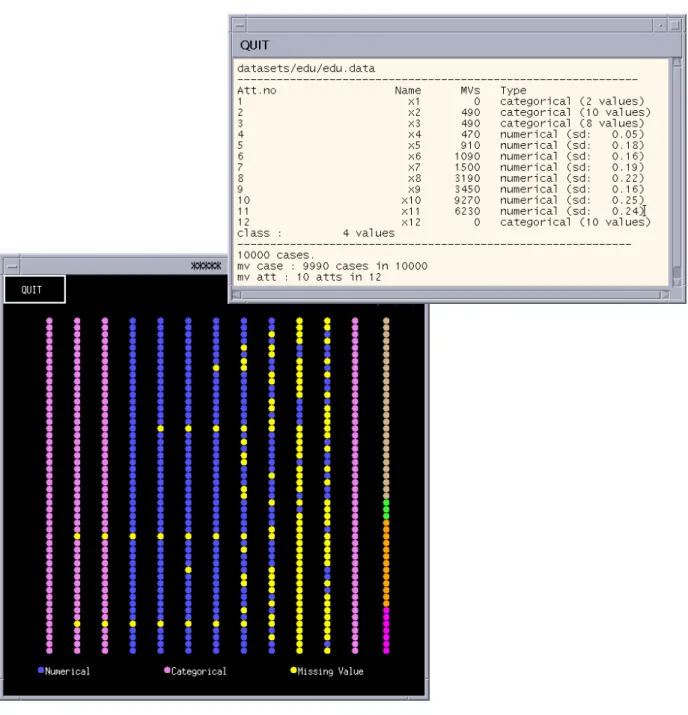Click orange segment in class column
Image resolution: width=688 pixels, height=715 pixels.
386,563
